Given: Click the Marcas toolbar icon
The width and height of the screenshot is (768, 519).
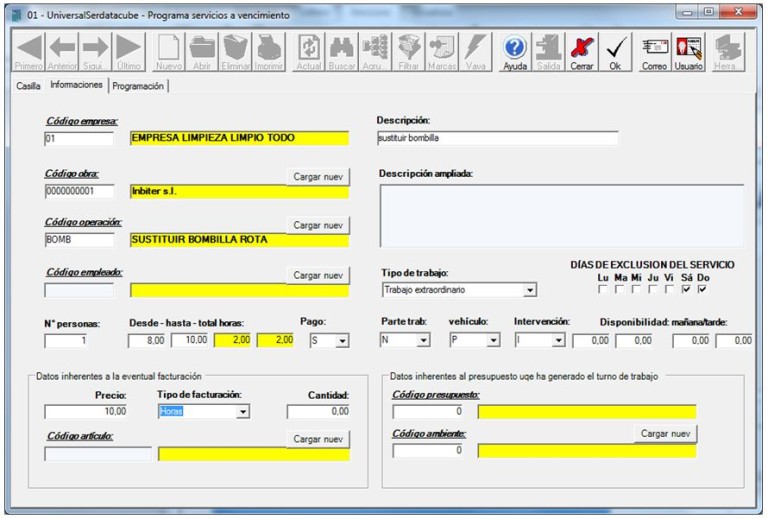Looking at the screenshot, I should 442,52.
